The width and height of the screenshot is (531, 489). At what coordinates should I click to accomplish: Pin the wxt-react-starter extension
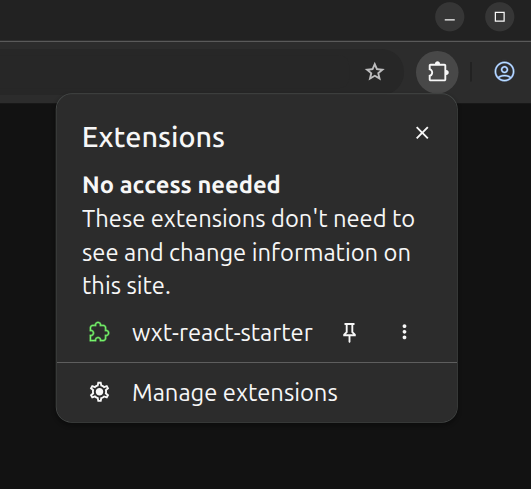349,332
